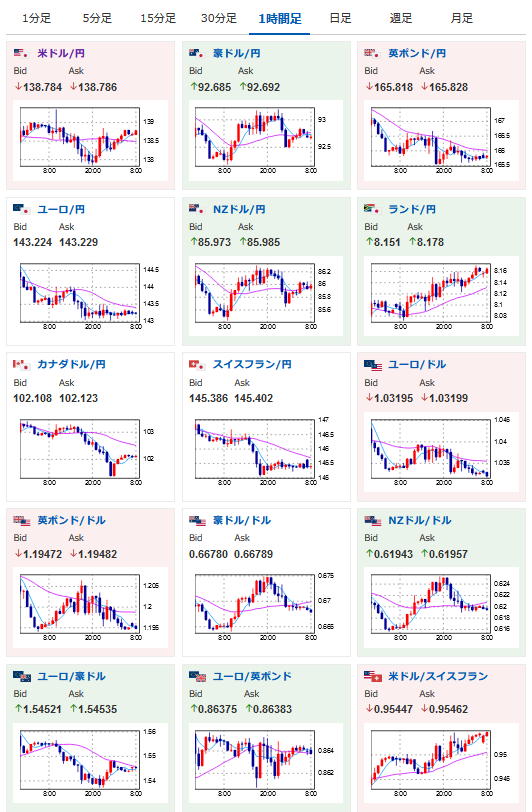Click the Australia/Japan flag icon beside 豪ドル/円
Image resolution: width=532 pixels, height=812 pixels.
[197, 53]
